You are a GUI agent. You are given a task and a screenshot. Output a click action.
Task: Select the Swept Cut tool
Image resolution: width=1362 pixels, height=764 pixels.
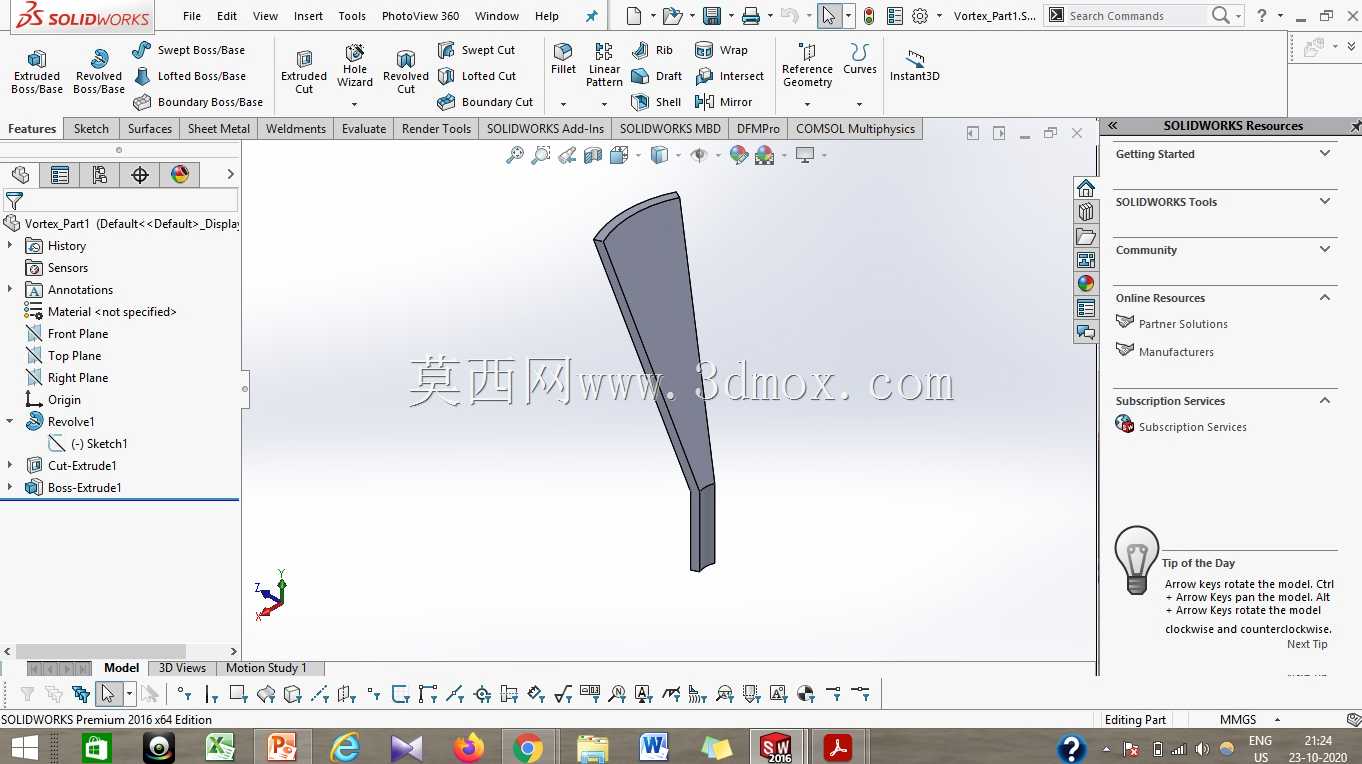click(x=476, y=50)
